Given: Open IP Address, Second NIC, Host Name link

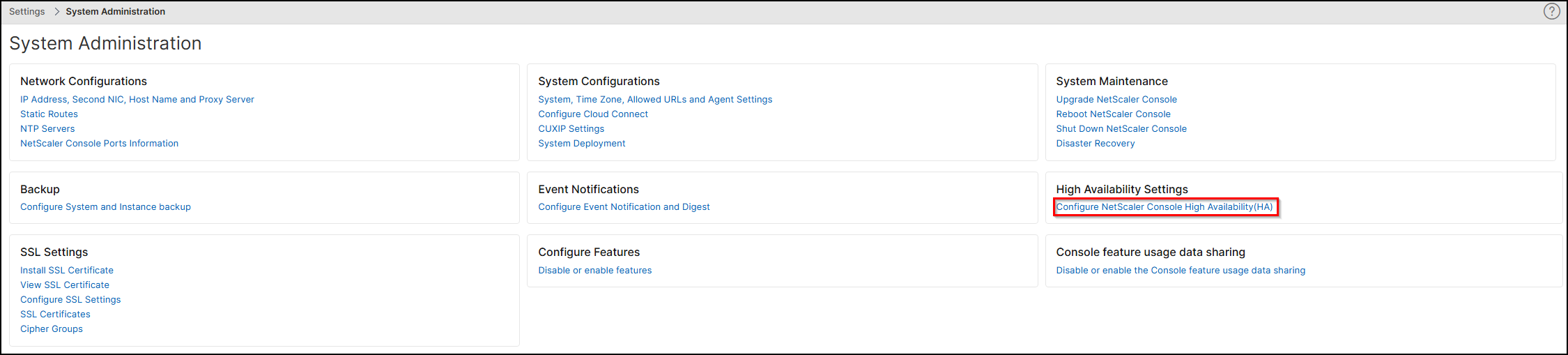Looking at the screenshot, I should coord(137,100).
